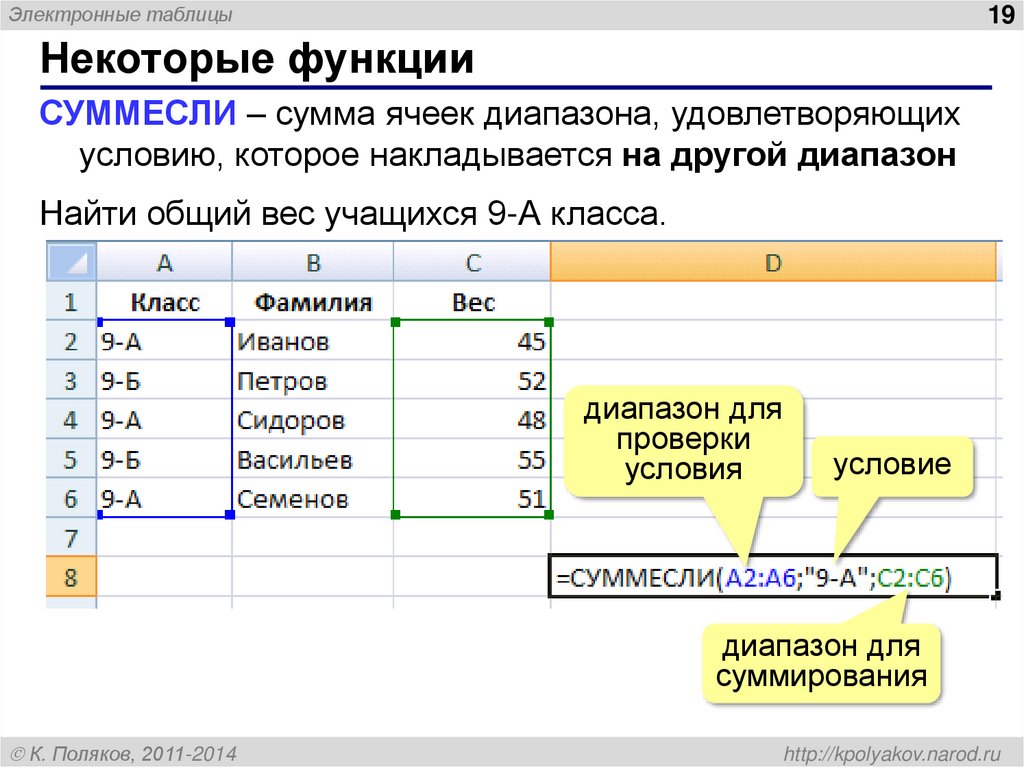Click the 'условие' callout label

(892, 465)
